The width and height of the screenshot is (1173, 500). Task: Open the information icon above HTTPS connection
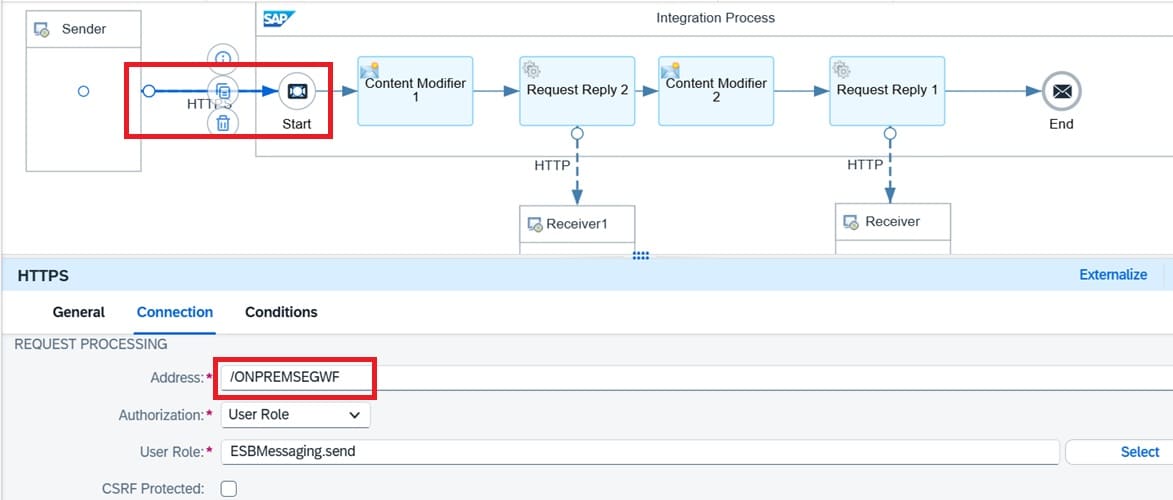[223, 58]
